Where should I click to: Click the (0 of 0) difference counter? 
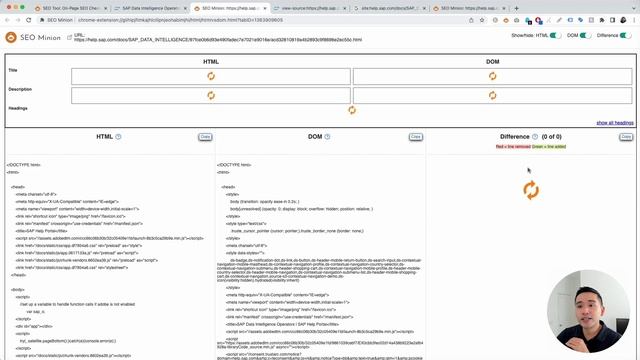551,137
